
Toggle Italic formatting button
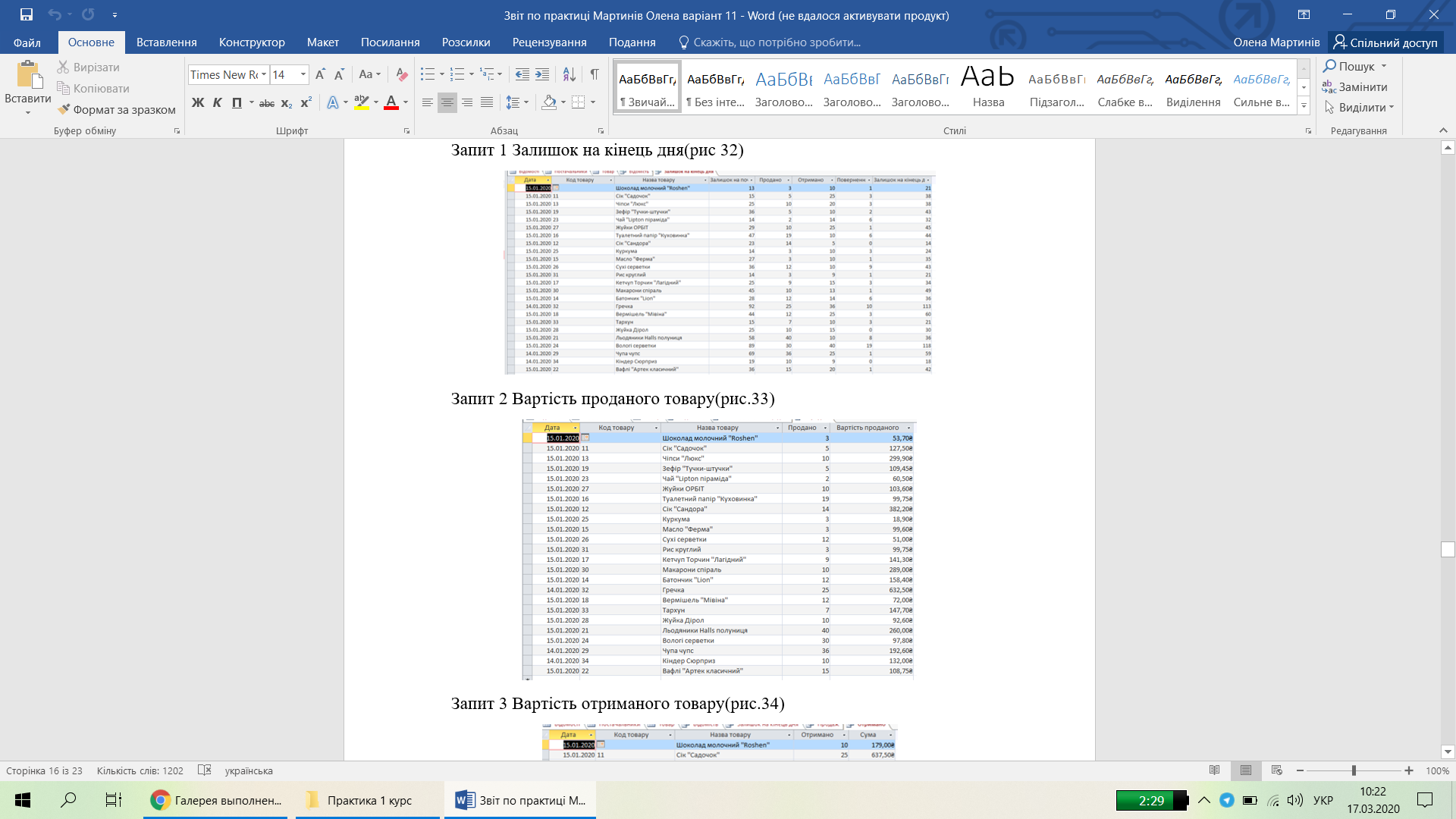click(x=217, y=102)
